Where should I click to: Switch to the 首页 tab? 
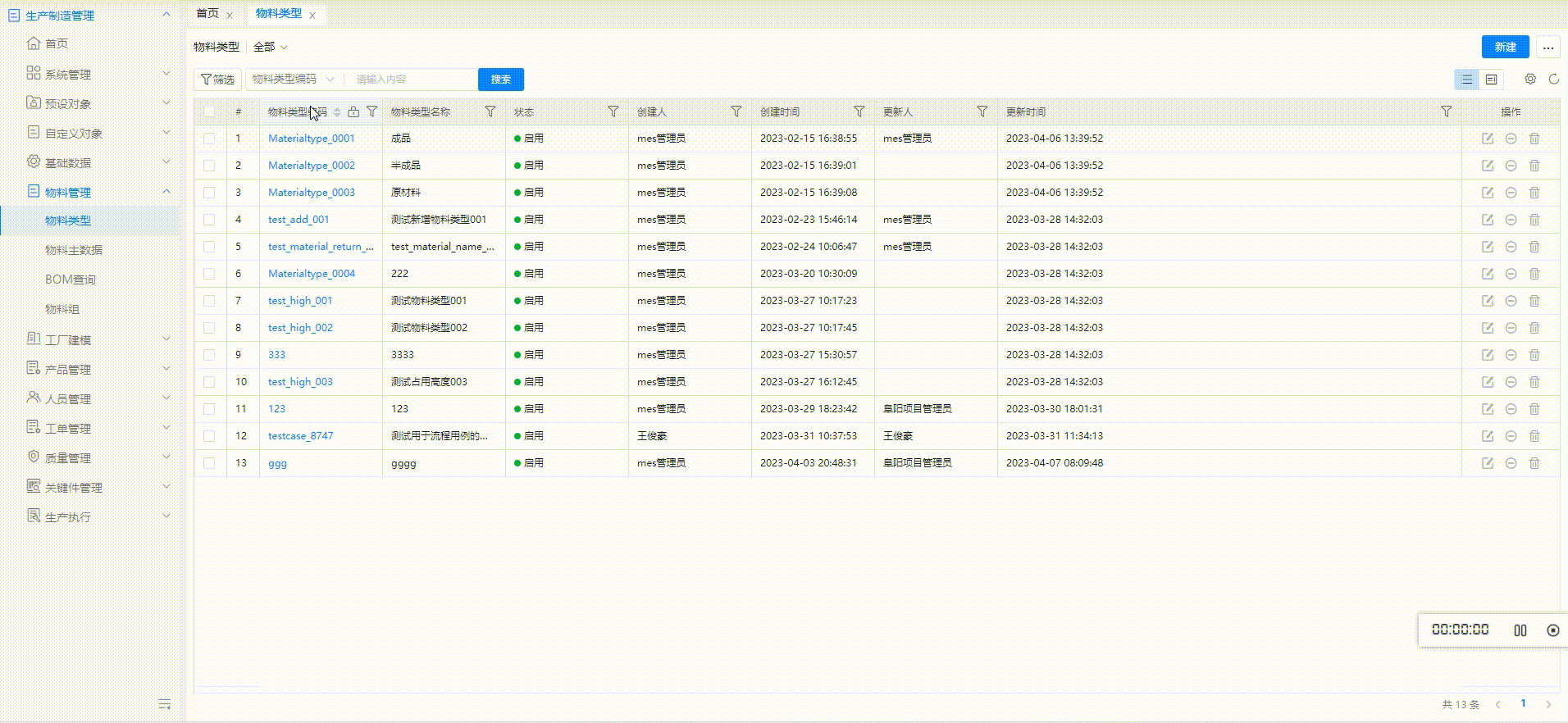pos(207,14)
